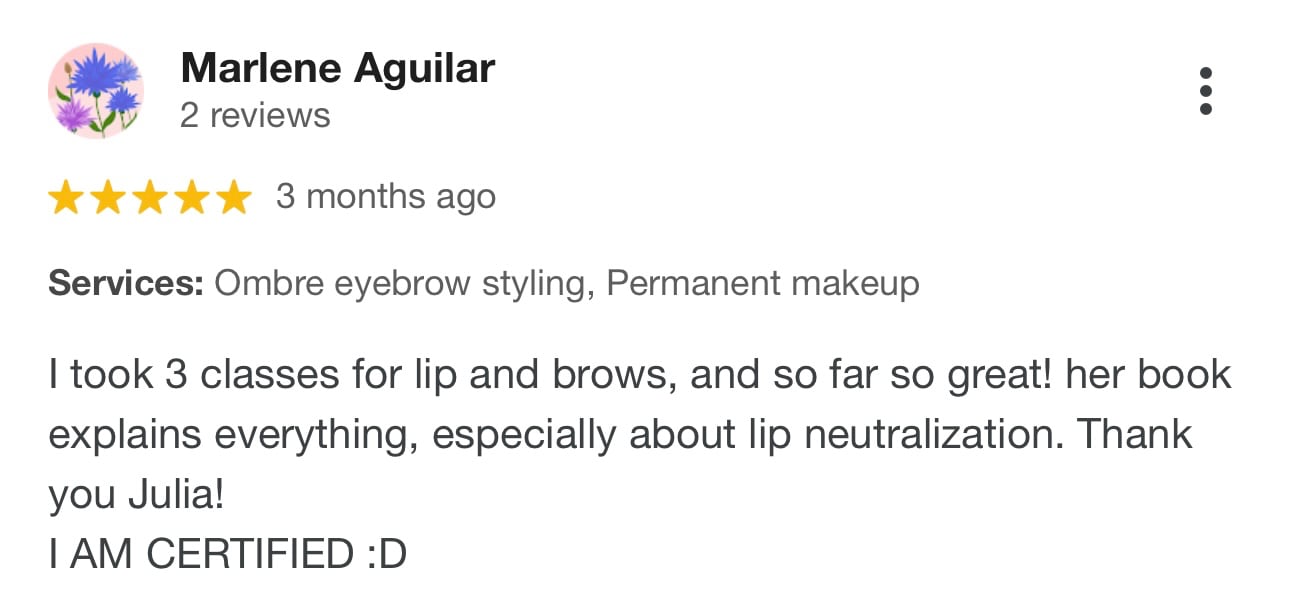Select "Ombre eyebrow styling" service text

(400, 284)
